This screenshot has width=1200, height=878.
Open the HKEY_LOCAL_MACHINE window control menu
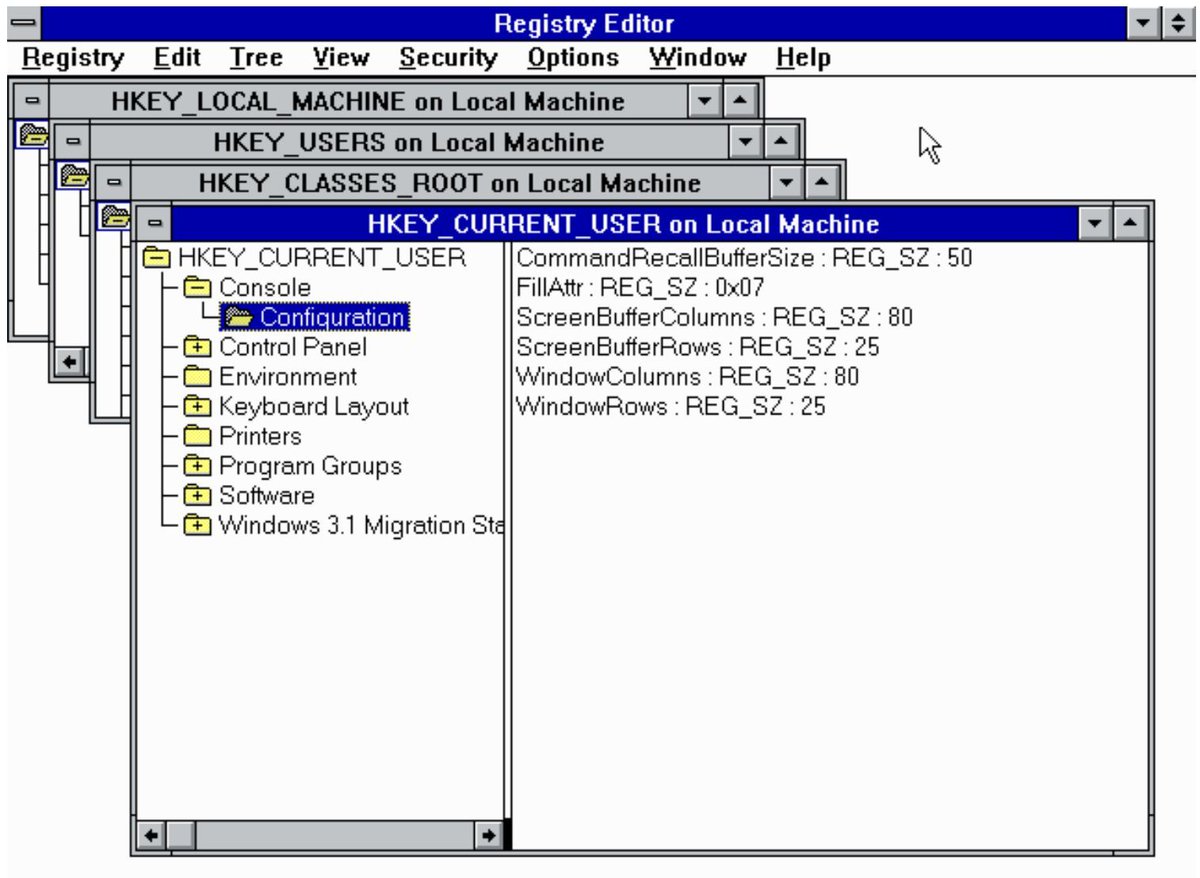pyautogui.click(x=30, y=101)
